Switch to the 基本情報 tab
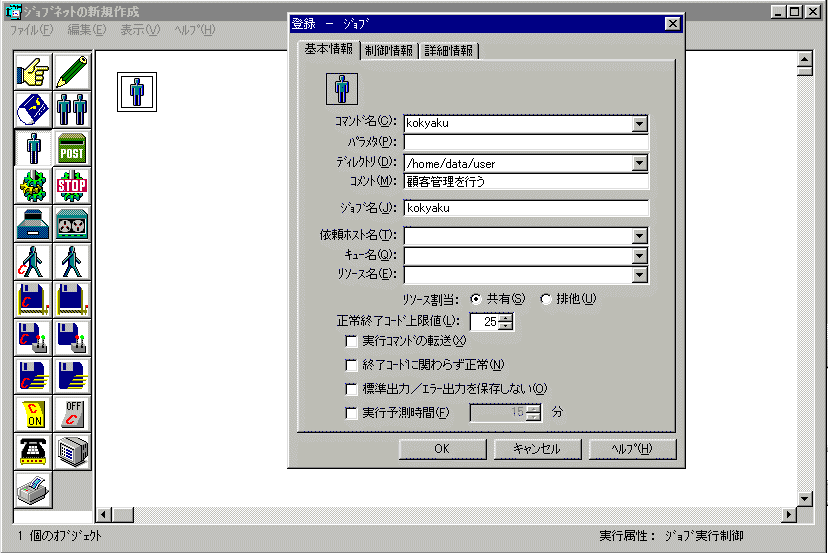This screenshot has height=553, width=828. 328,49
